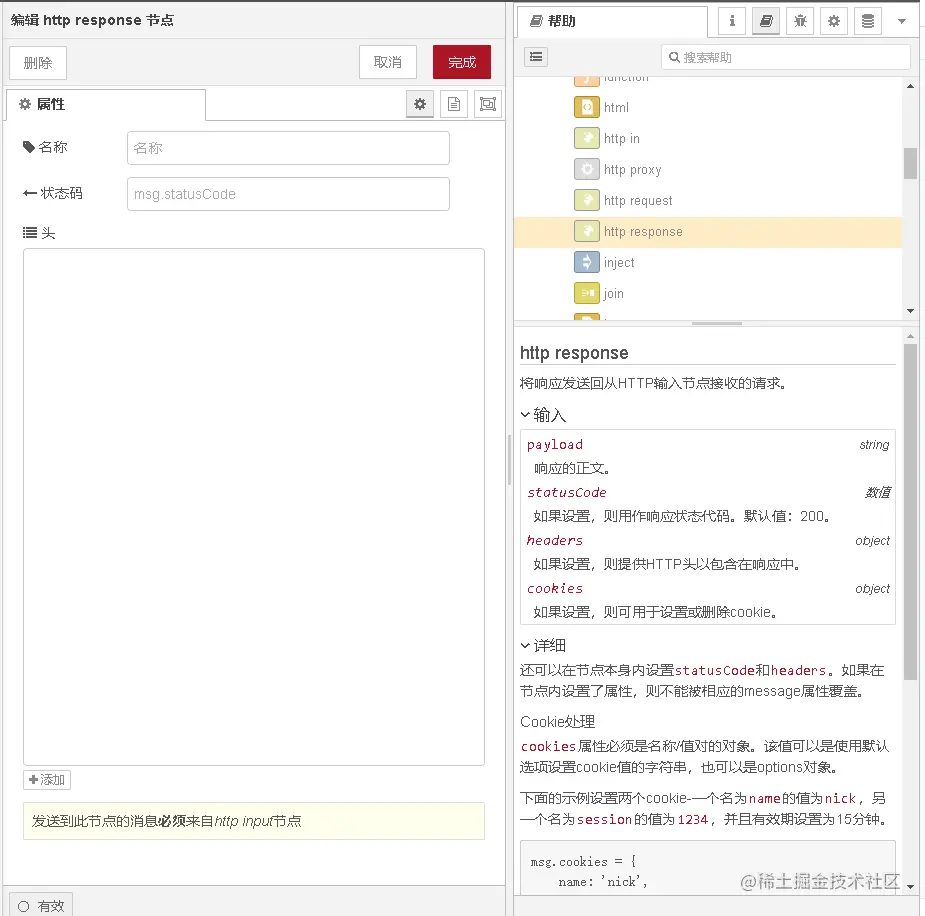Click the cookies property name
This screenshot has width=925, height=916.
555,589
